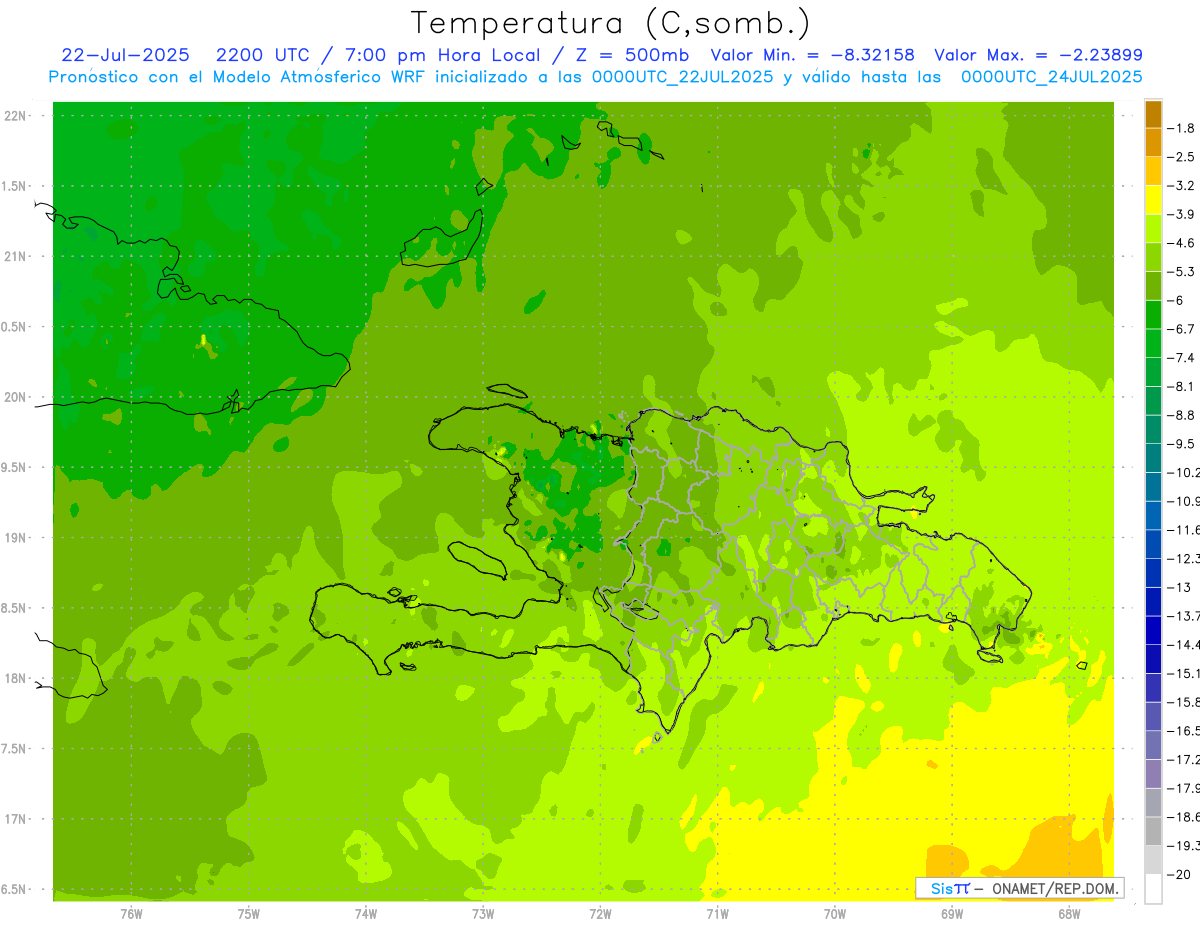The height and width of the screenshot is (927, 1200).
Task: Click the 17N latitude axis label
Action: 15,819
